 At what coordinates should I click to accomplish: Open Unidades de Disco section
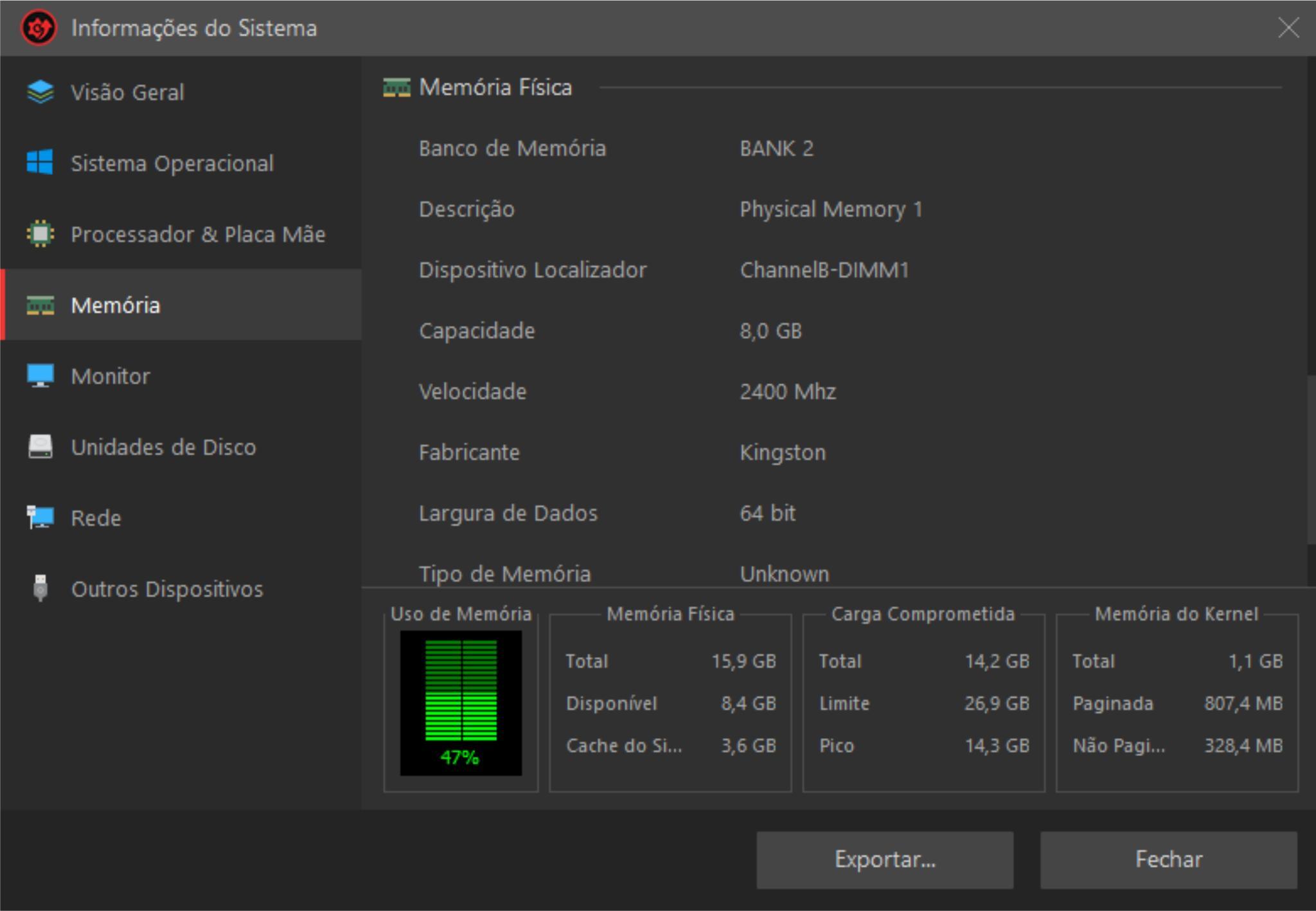tap(181, 446)
